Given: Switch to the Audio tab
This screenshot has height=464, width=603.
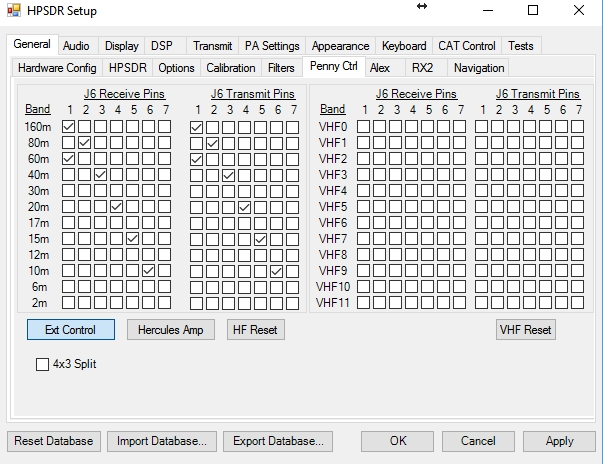Looking at the screenshot, I should pyautogui.click(x=76, y=46).
